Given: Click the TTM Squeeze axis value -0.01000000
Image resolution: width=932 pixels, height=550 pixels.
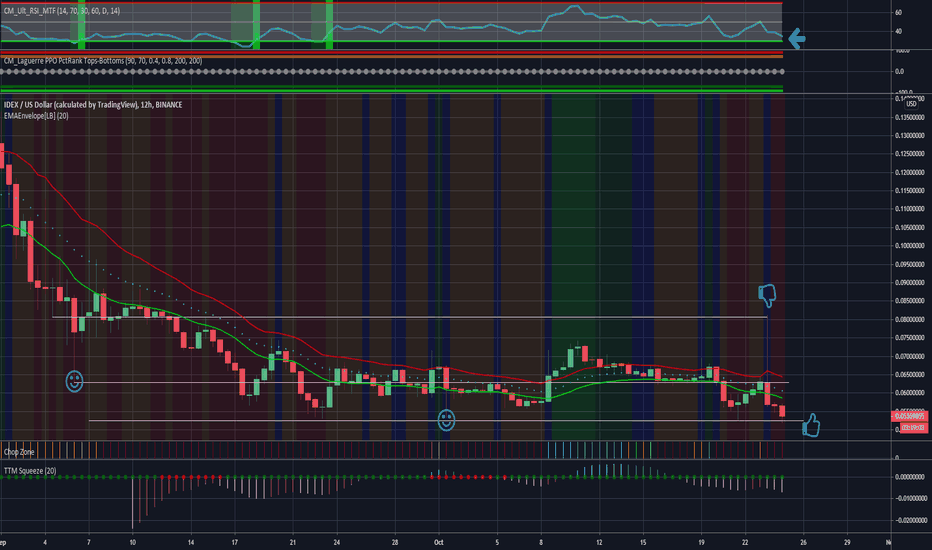Looking at the screenshot, I should 911,498.
